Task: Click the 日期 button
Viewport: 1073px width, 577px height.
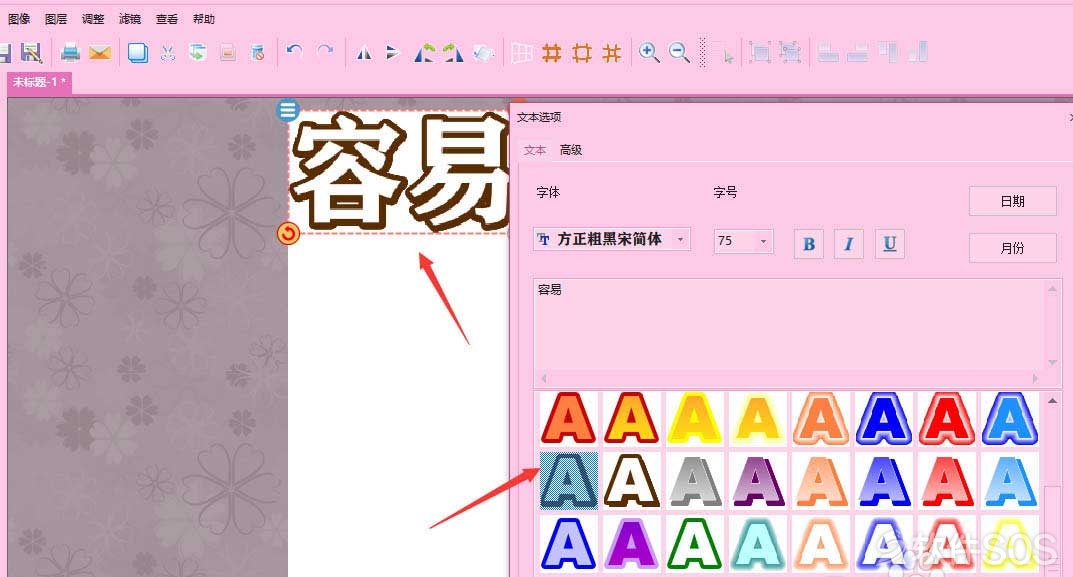Action: (1012, 201)
